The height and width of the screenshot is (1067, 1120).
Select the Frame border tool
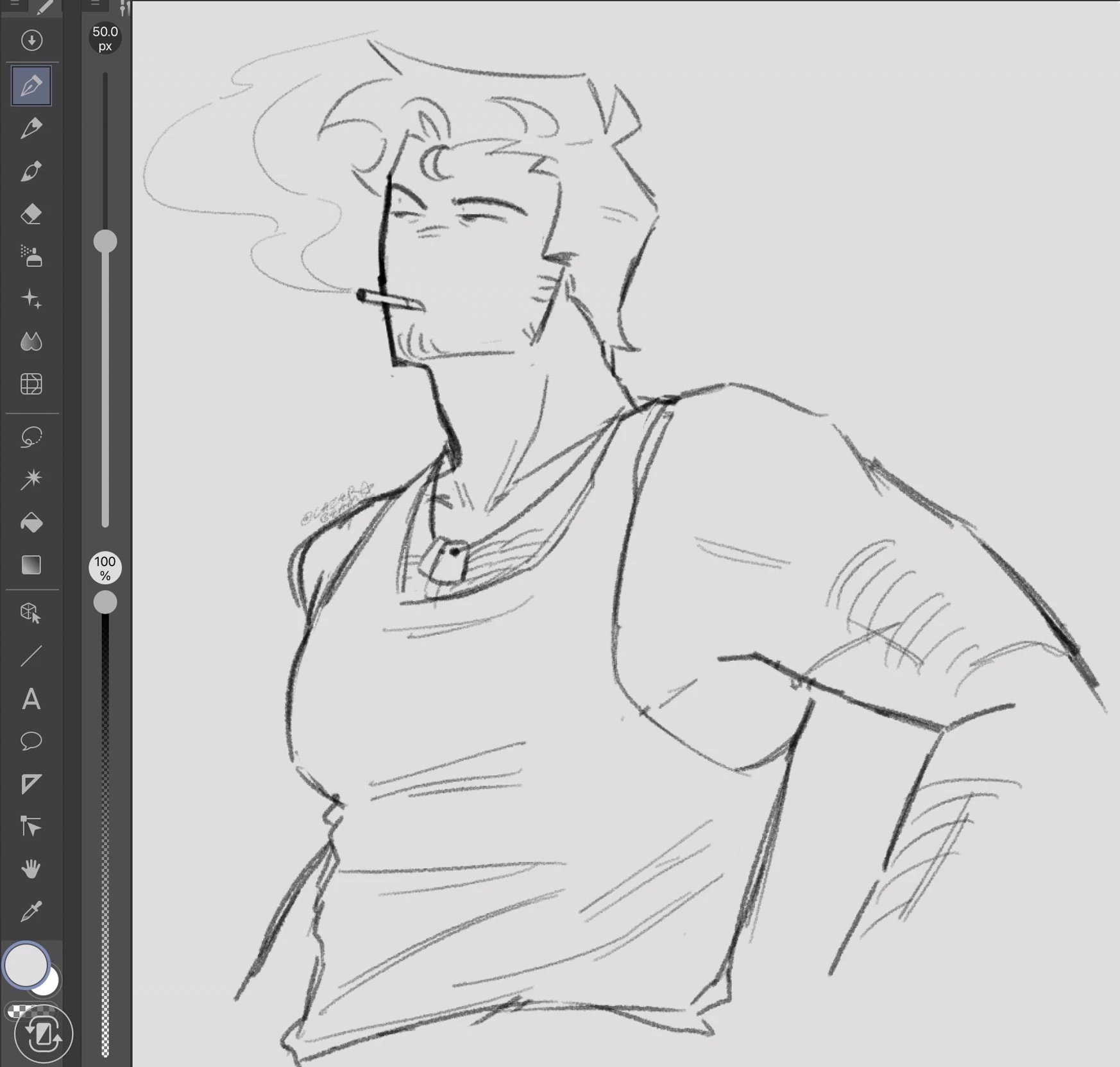(x=31, y=784)
